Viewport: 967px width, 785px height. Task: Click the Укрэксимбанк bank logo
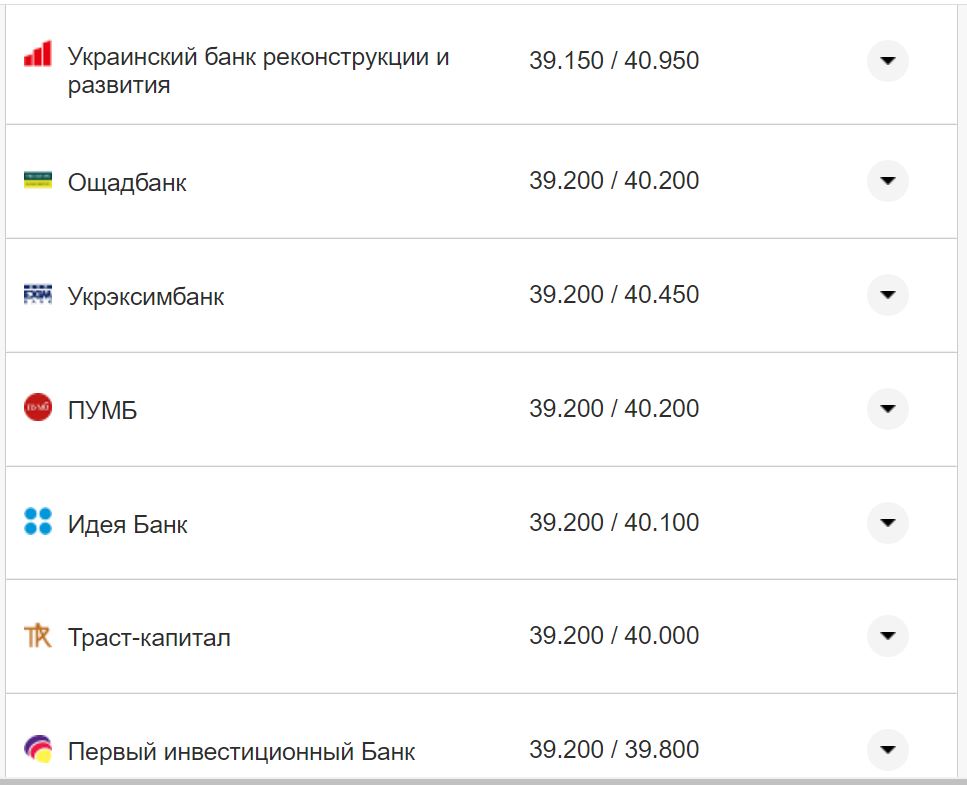tap(38, 295)
